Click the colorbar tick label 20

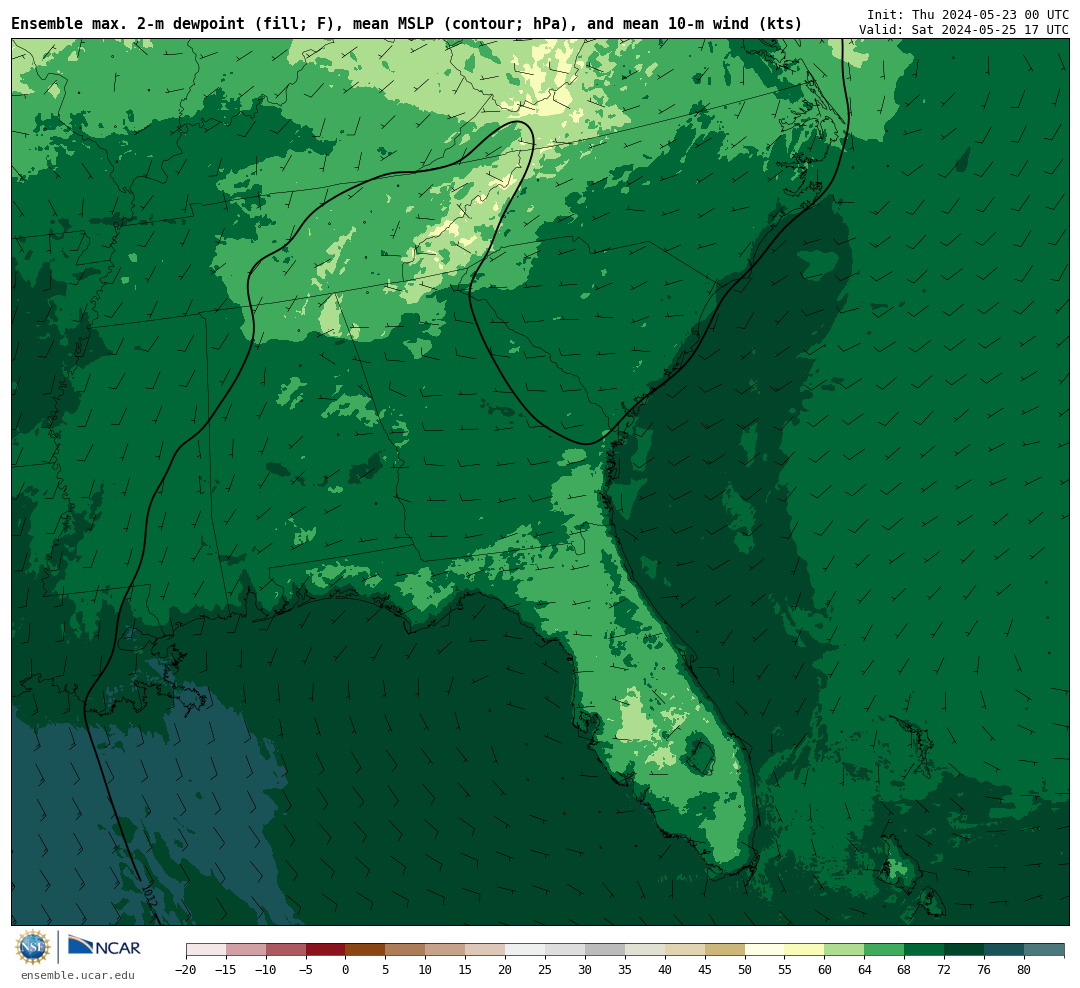(506, 969)
